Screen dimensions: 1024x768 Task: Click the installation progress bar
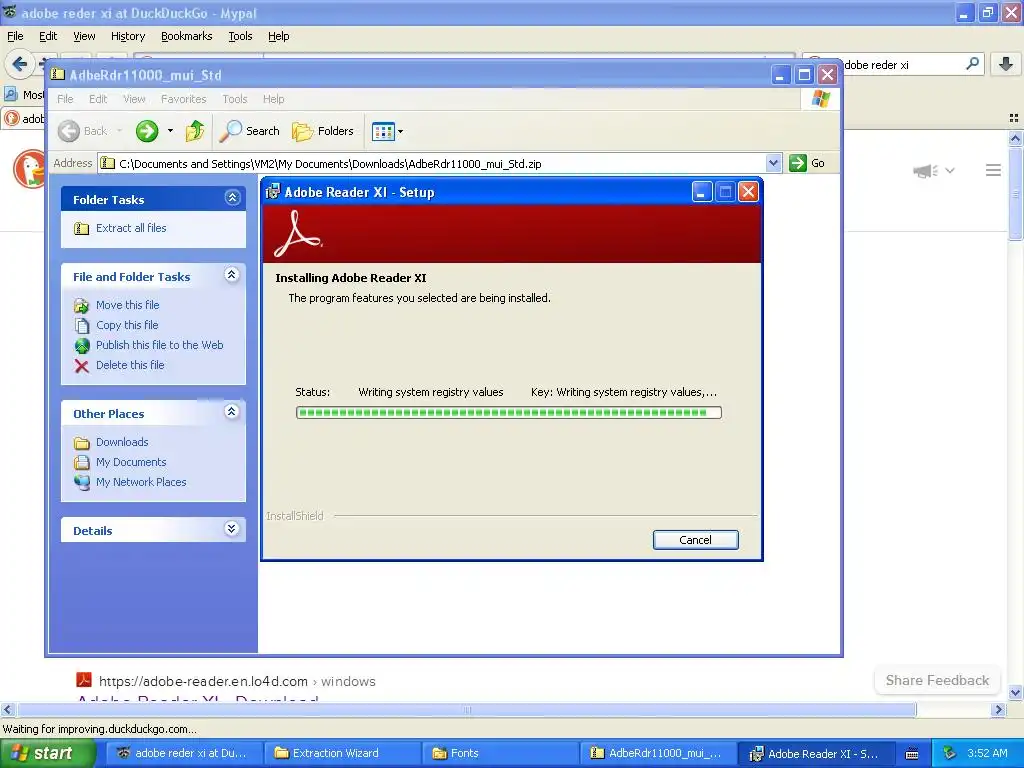click(x=509, y=413)
